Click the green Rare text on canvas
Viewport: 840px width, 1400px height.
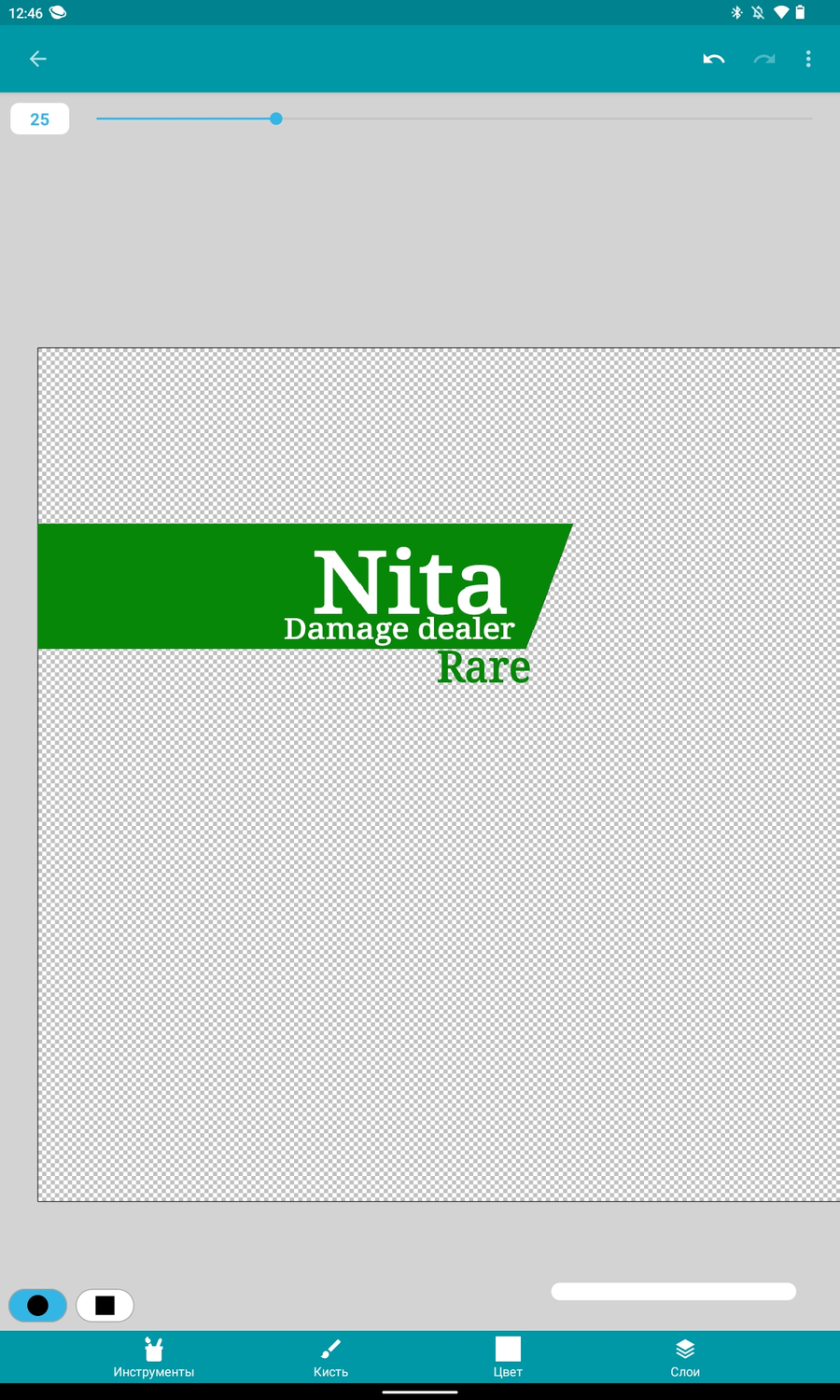click(483, 667)
